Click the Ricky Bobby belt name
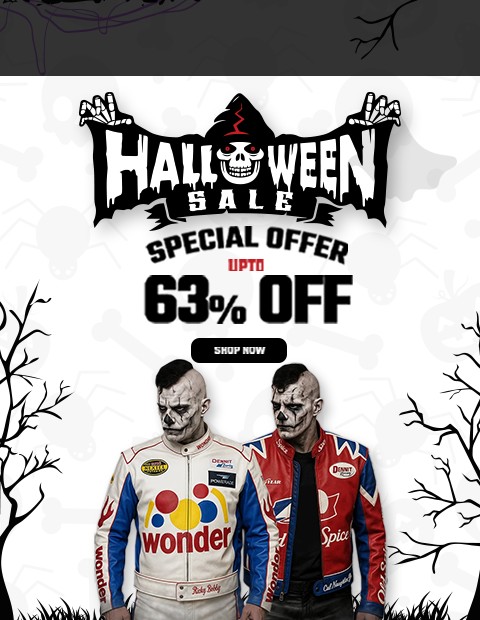The width and height of the screenshot is (480, 620). coord(206,590)
